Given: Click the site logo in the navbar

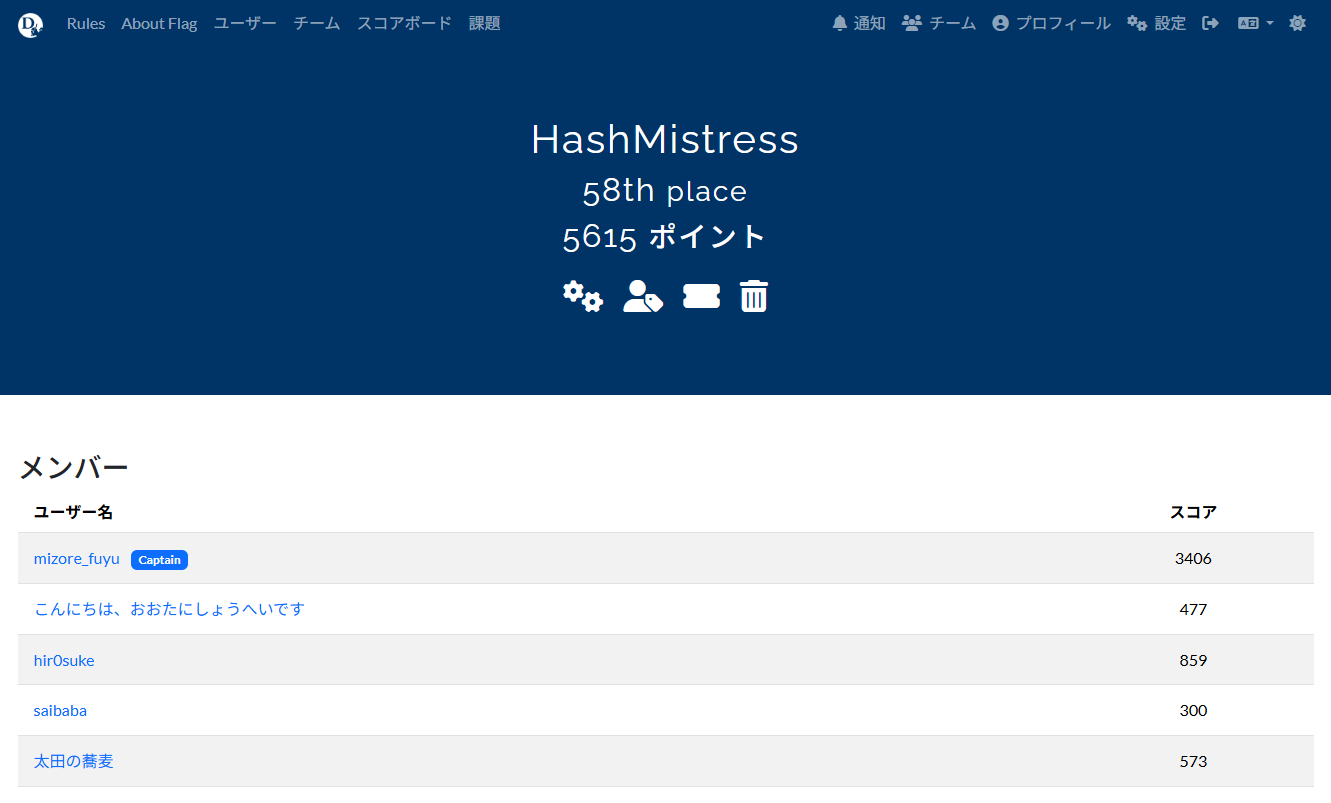Looking at the screenshot, I should 30,24.
